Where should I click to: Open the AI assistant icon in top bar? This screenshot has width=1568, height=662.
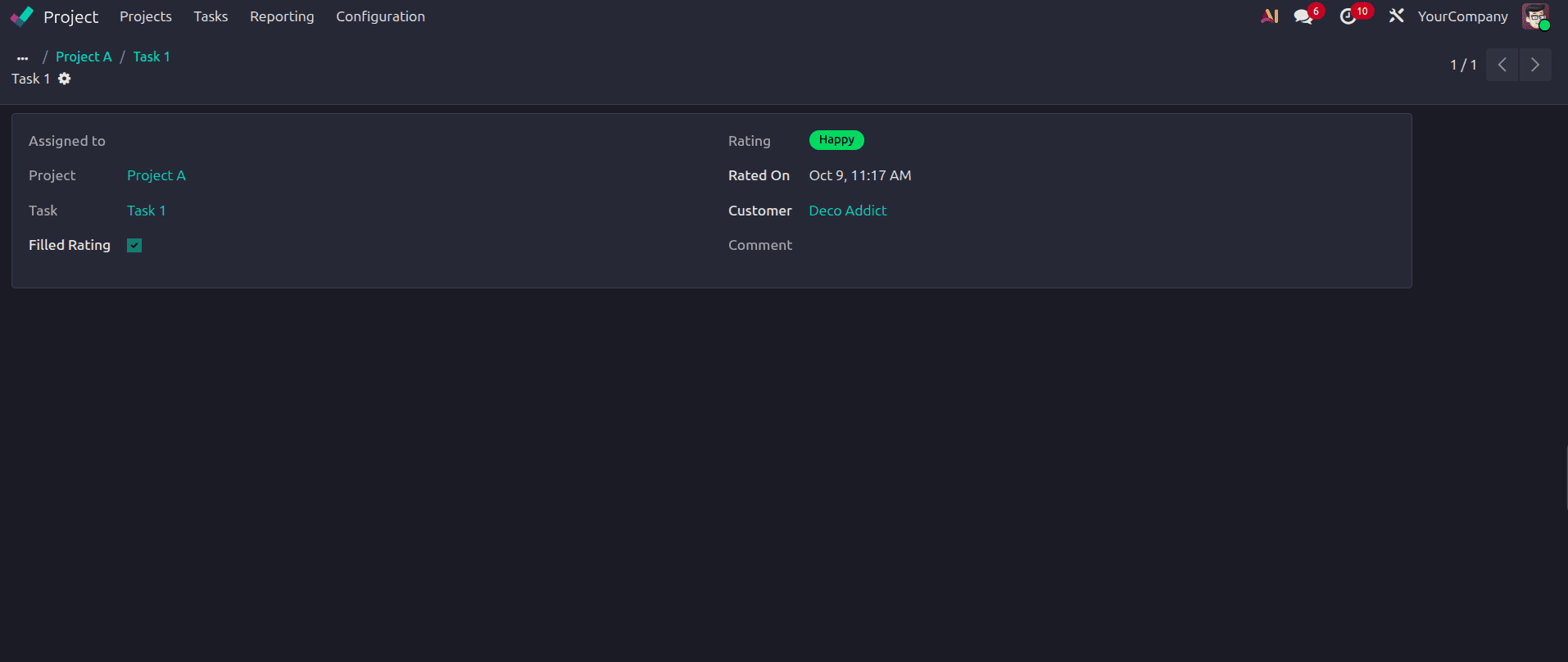tap(1270, 16)
